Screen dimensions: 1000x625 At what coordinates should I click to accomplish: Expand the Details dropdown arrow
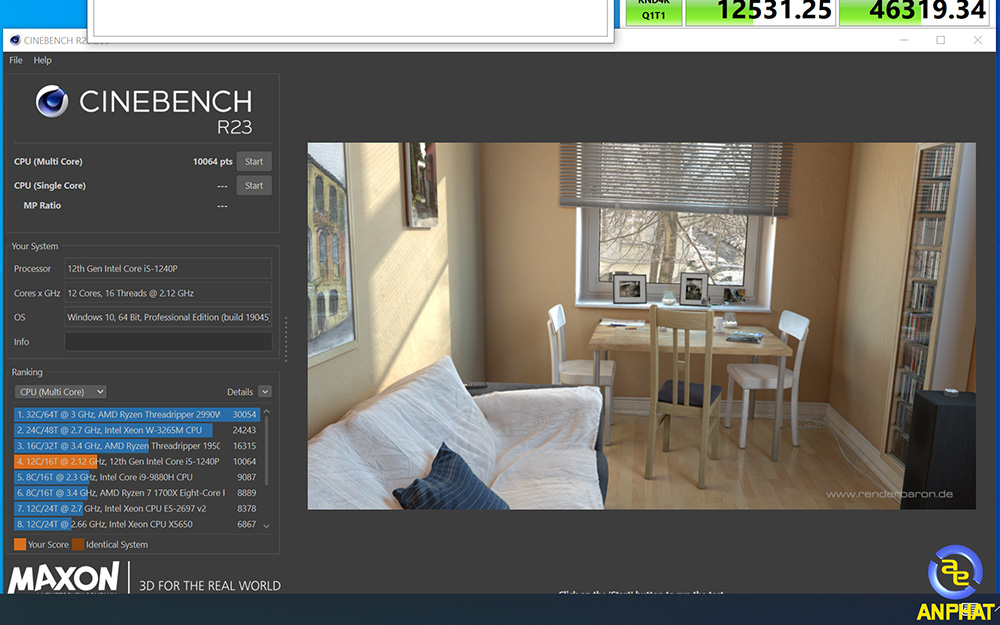(265, 392)
